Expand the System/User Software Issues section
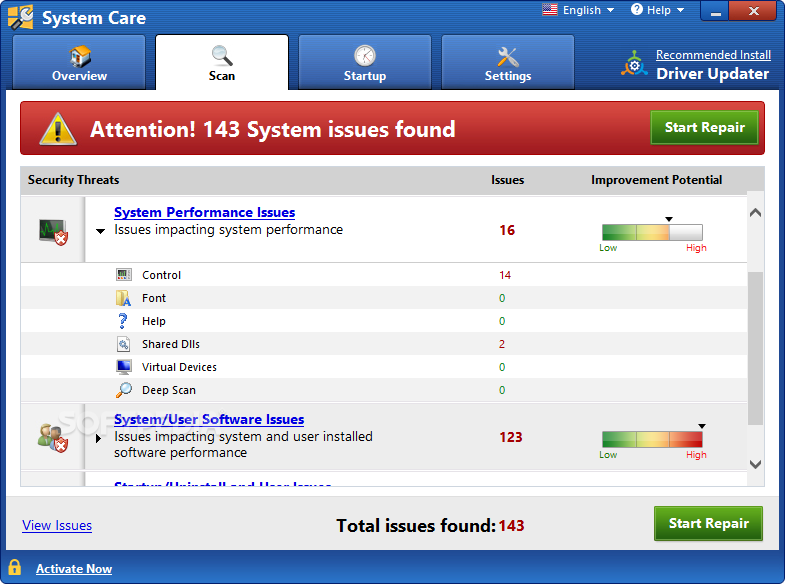 click(99, 438)
